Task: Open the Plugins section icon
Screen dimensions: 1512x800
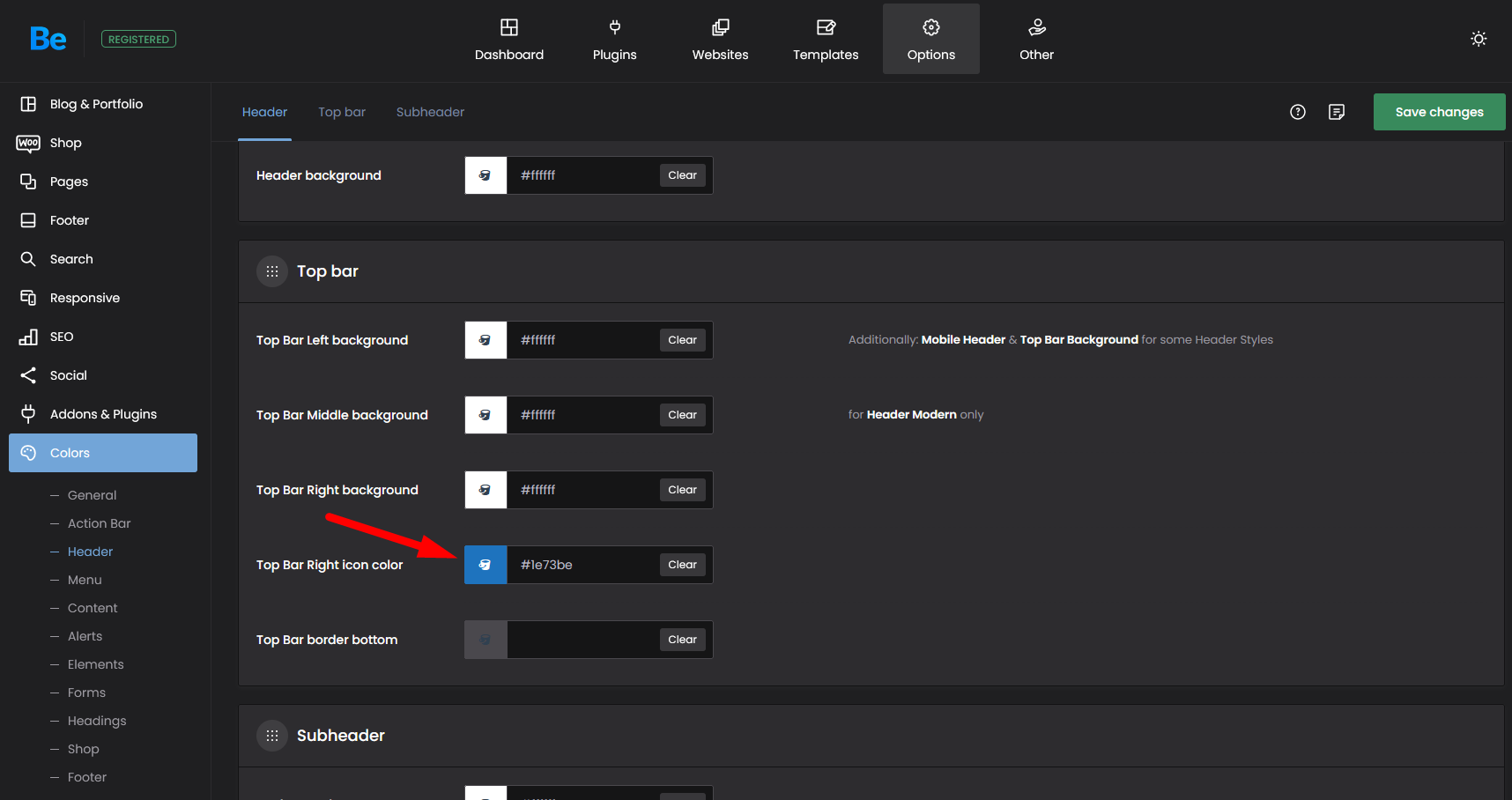Action: point(615,27)
